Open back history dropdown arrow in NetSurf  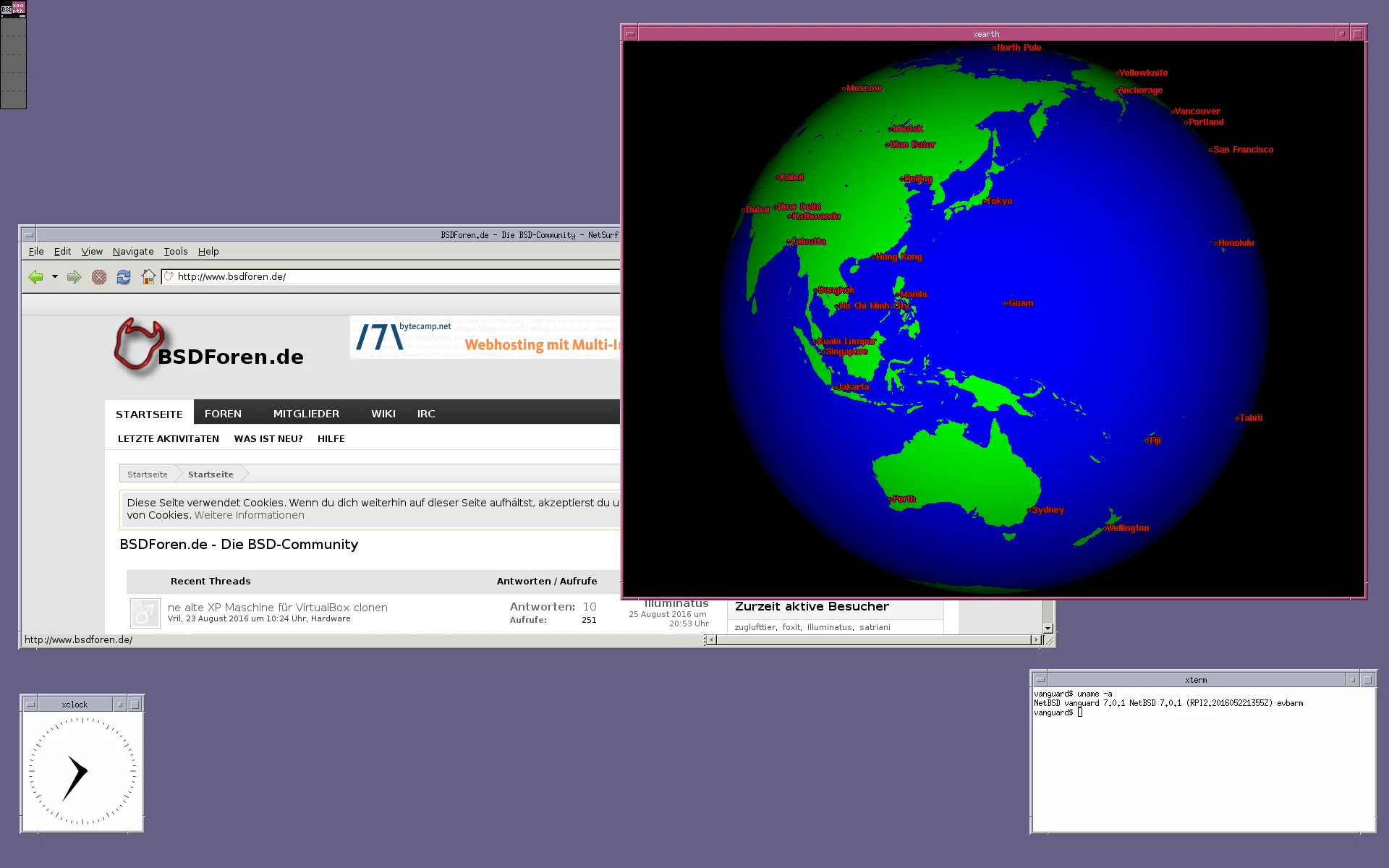tap(55, 277)
